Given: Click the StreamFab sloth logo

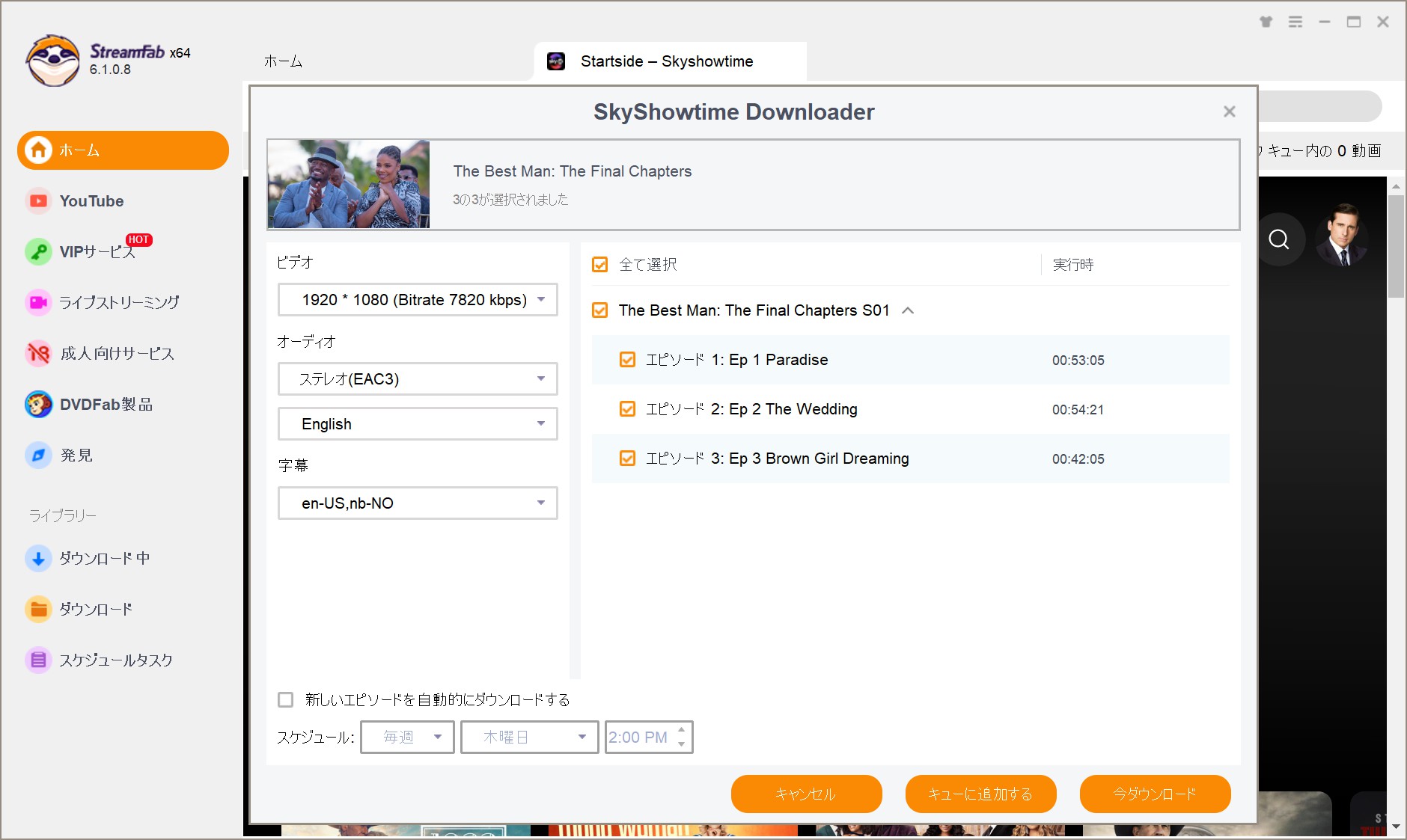Looking at the screenshot, I should (52, 61).
